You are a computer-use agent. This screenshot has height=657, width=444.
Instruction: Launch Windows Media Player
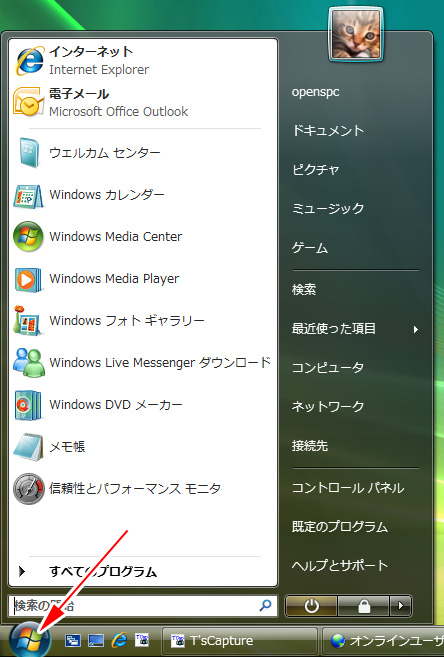pyautogui.click(x=142, y=279)
